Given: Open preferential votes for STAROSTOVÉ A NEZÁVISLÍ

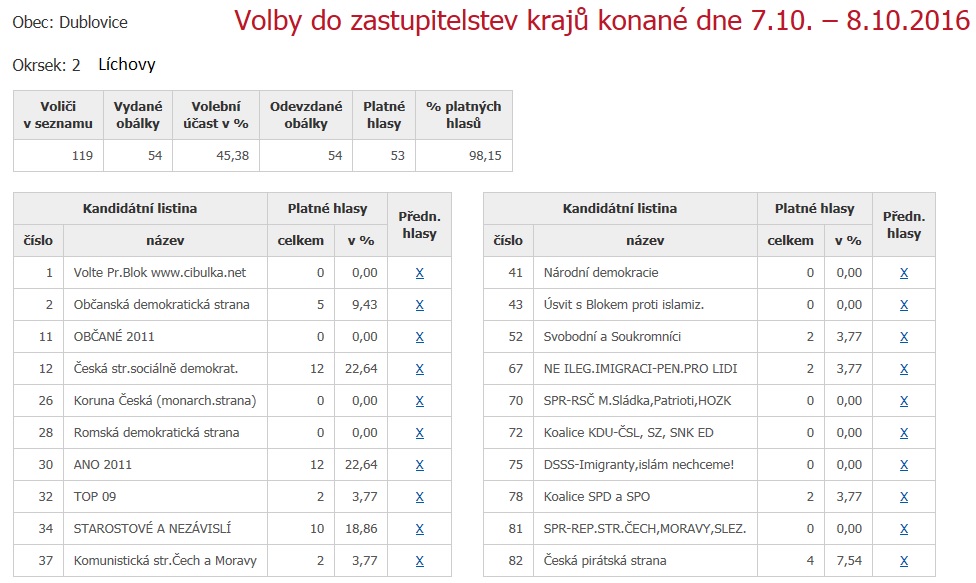Looking at the screenshot, I should (x=419, y=529).
